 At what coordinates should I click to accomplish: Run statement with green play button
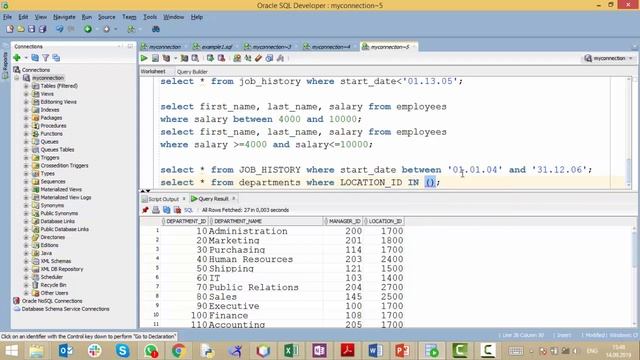click(144, 58)
